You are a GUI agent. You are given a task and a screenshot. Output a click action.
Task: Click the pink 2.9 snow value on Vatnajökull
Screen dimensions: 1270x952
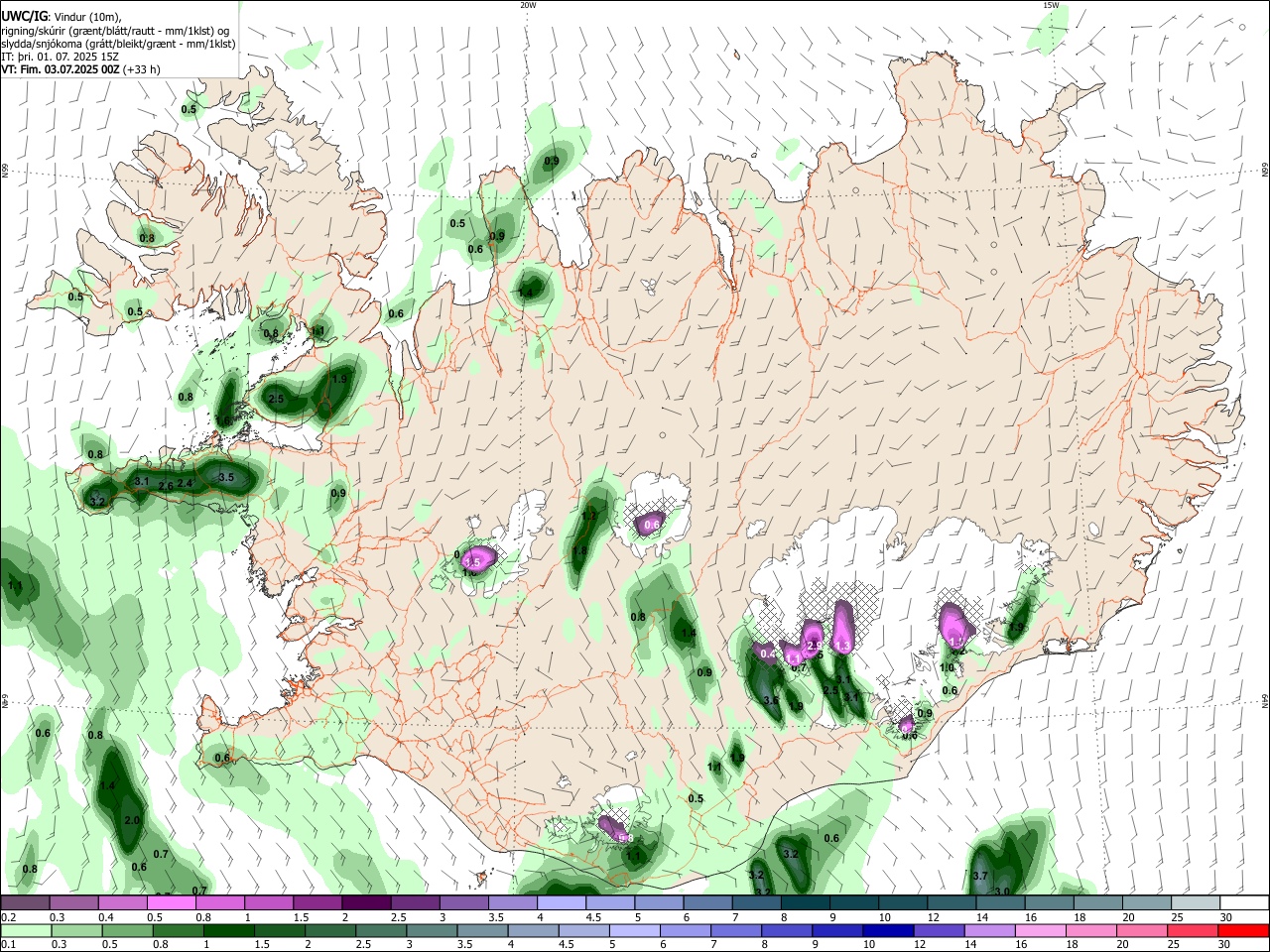[x=815, y=647]
